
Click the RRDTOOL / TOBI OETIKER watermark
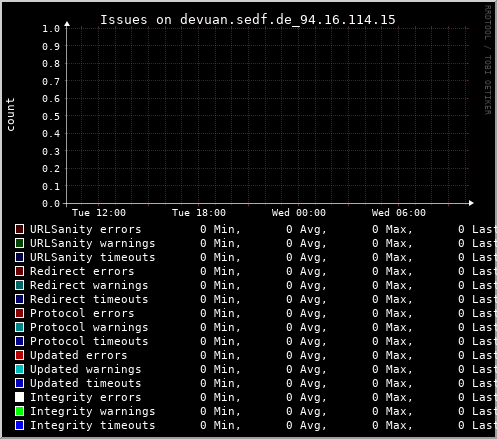488,60
